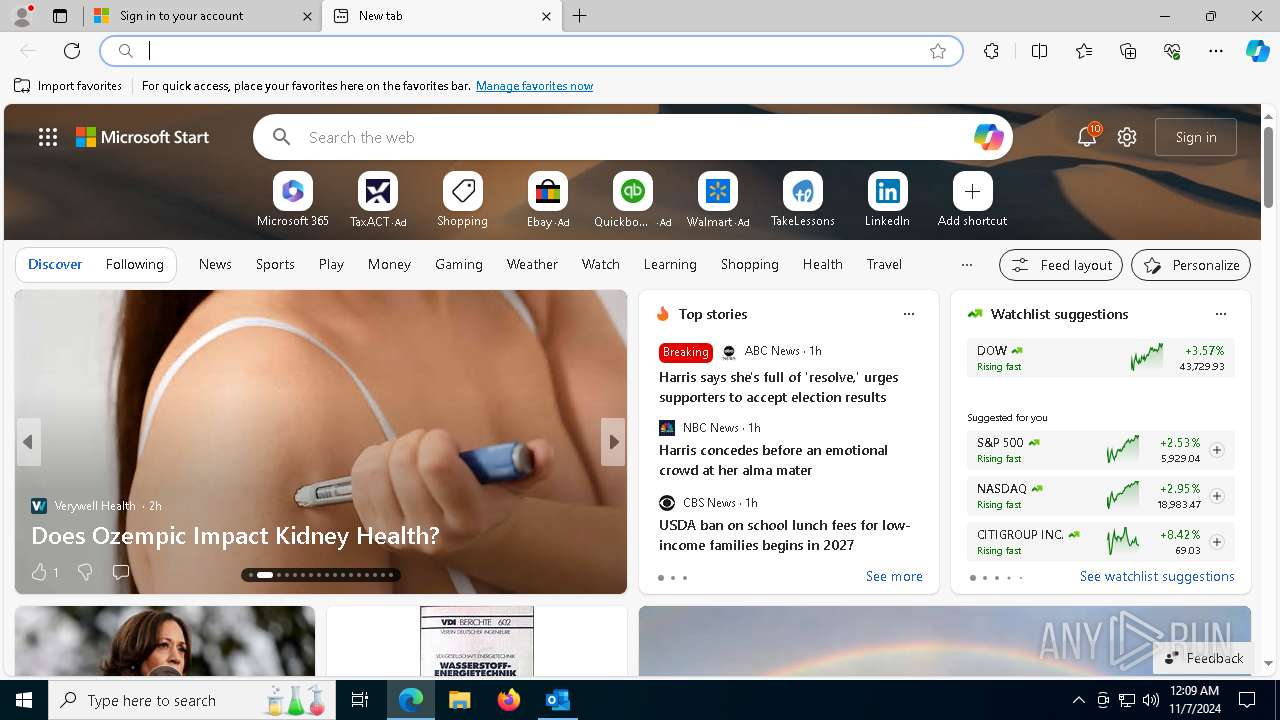Go to next carousel story
The image size is (1280, 720).
613,442
